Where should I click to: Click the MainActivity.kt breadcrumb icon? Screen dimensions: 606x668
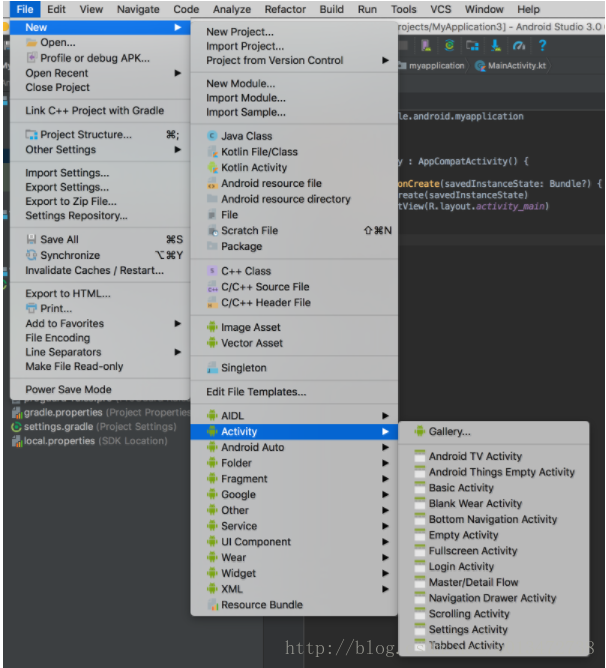point(480,66)
